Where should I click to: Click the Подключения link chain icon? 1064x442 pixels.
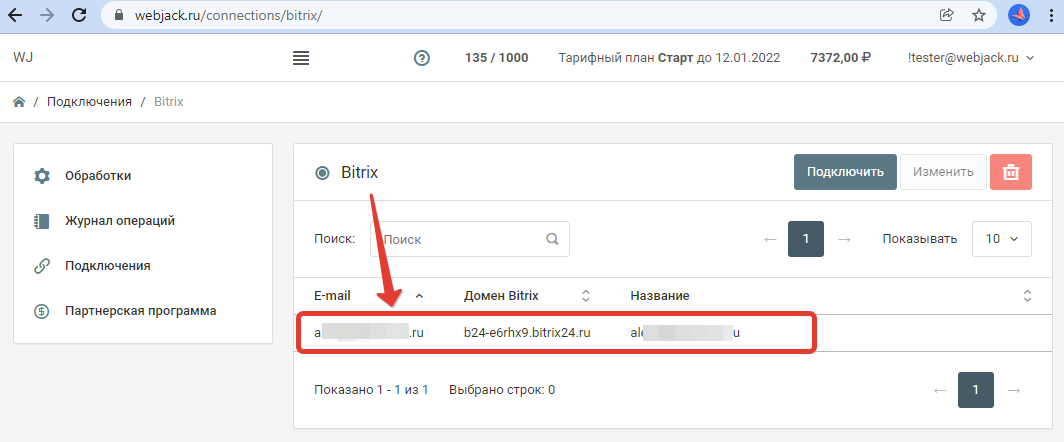pos(42,266)
